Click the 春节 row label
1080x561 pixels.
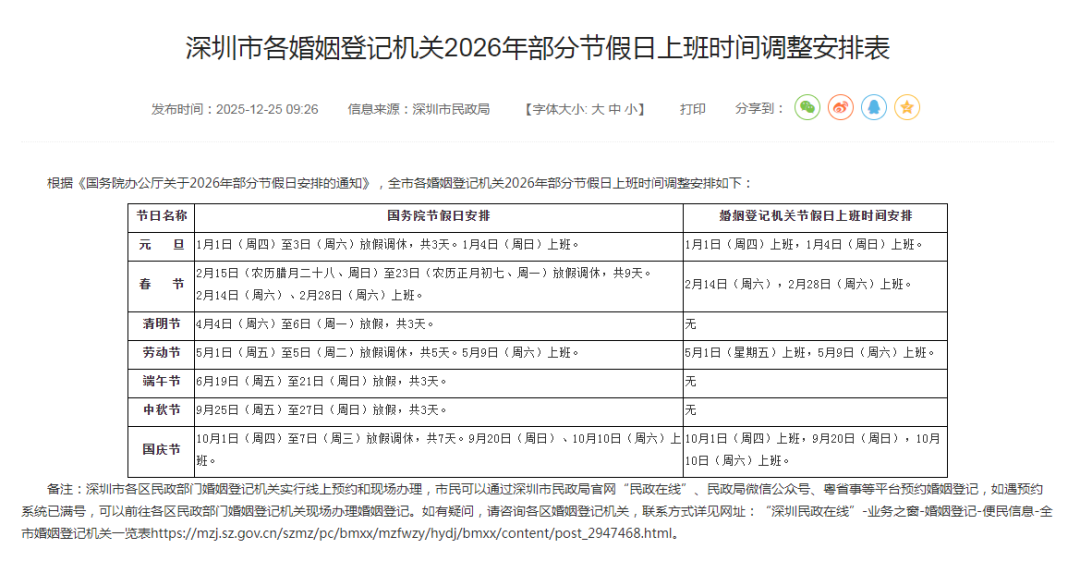pos(161,285)
